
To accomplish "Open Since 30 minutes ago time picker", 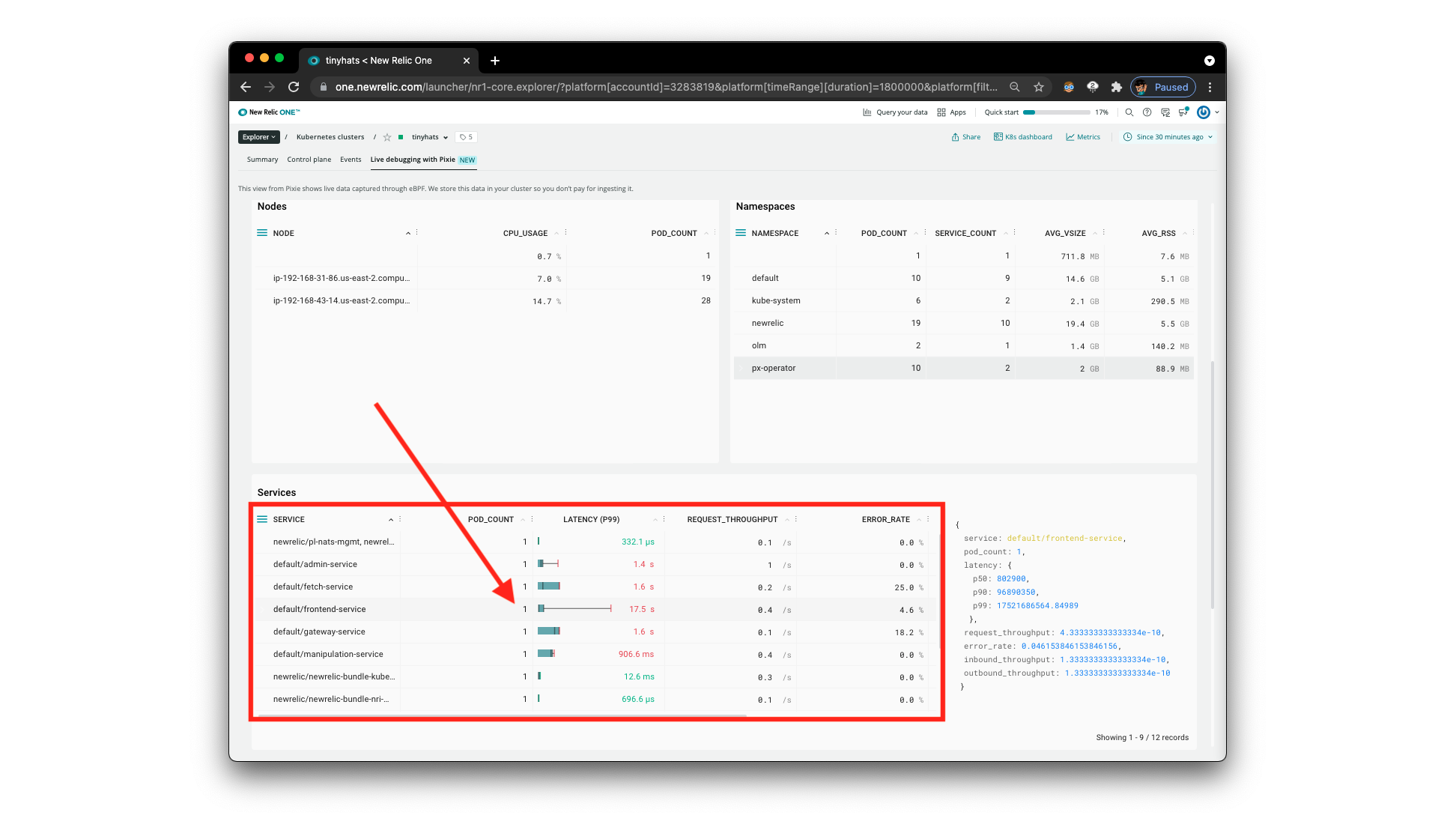I will click(1168, 137).
